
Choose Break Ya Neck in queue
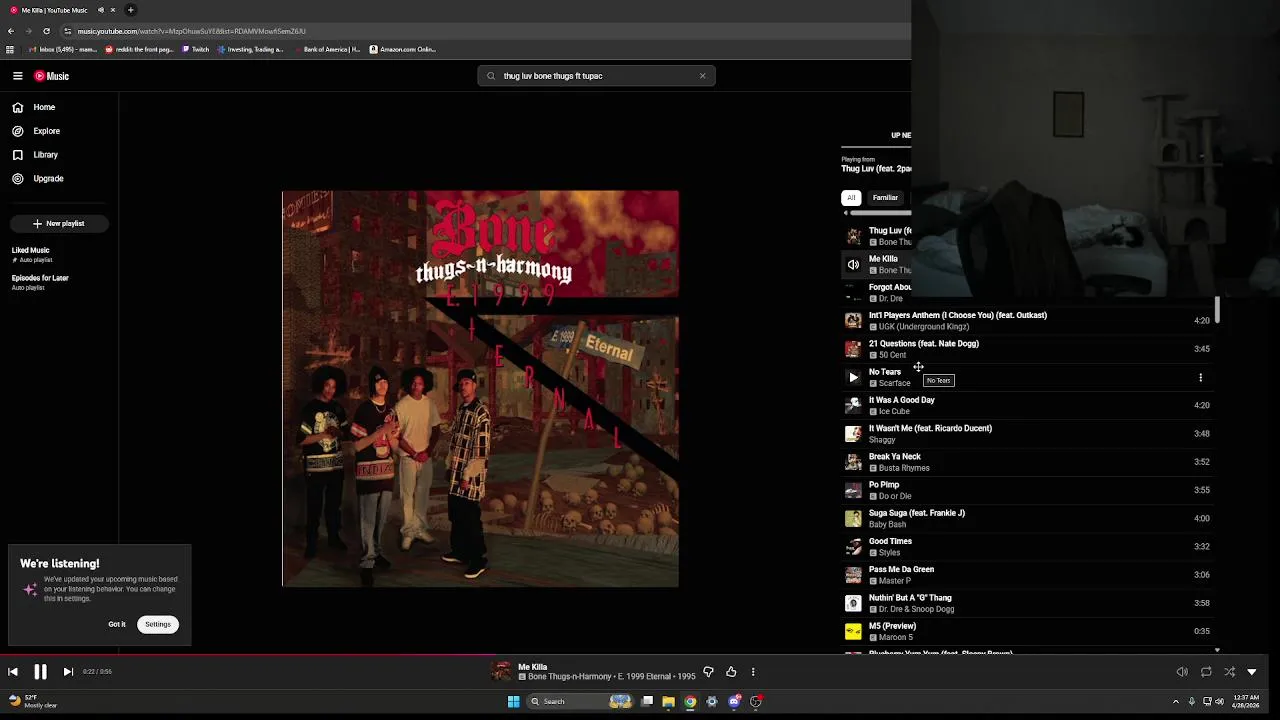pos(1029,462)
